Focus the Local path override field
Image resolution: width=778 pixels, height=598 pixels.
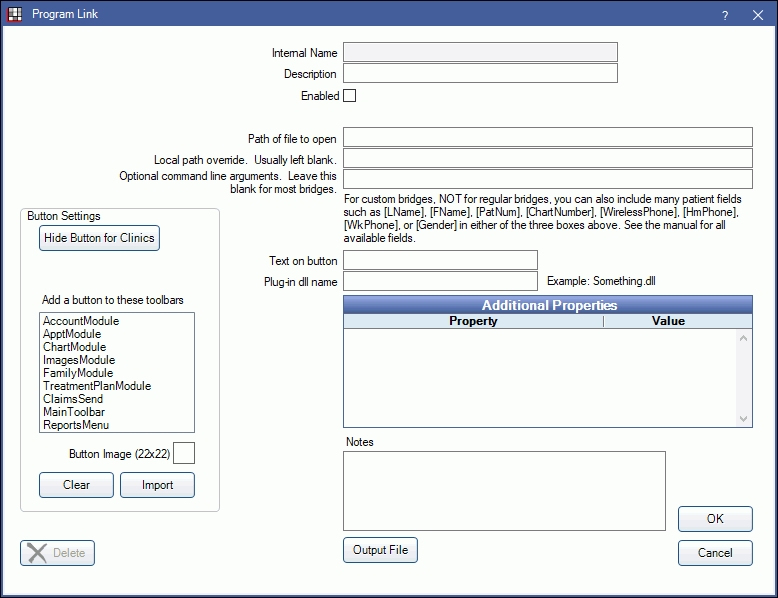tap(548, 158)
